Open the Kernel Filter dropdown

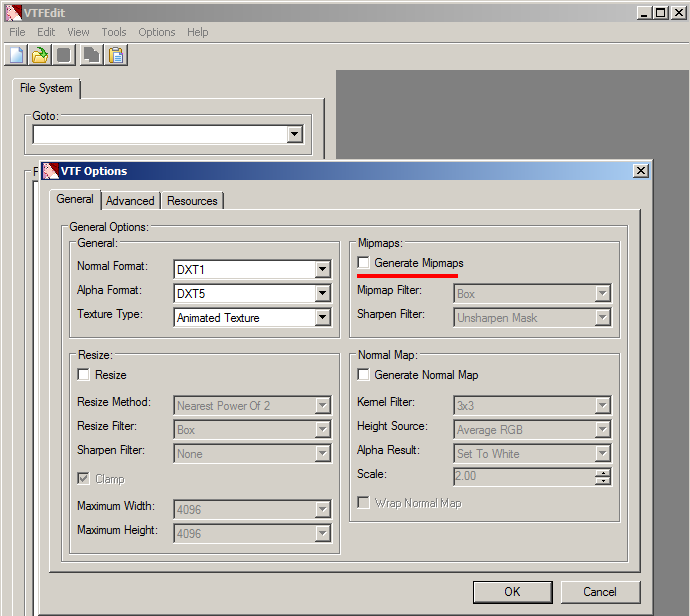[602, 405]
